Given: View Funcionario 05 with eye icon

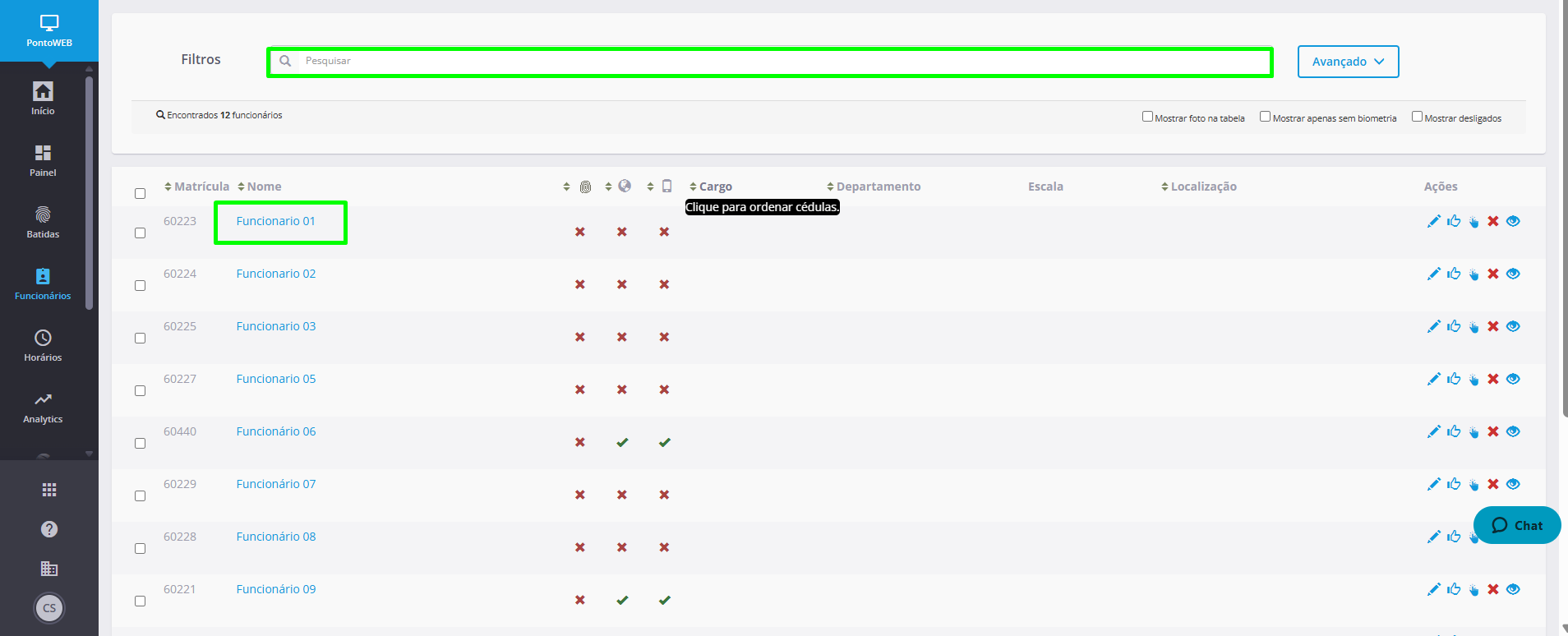Looking at the screenshot, I should (1513, 379).
